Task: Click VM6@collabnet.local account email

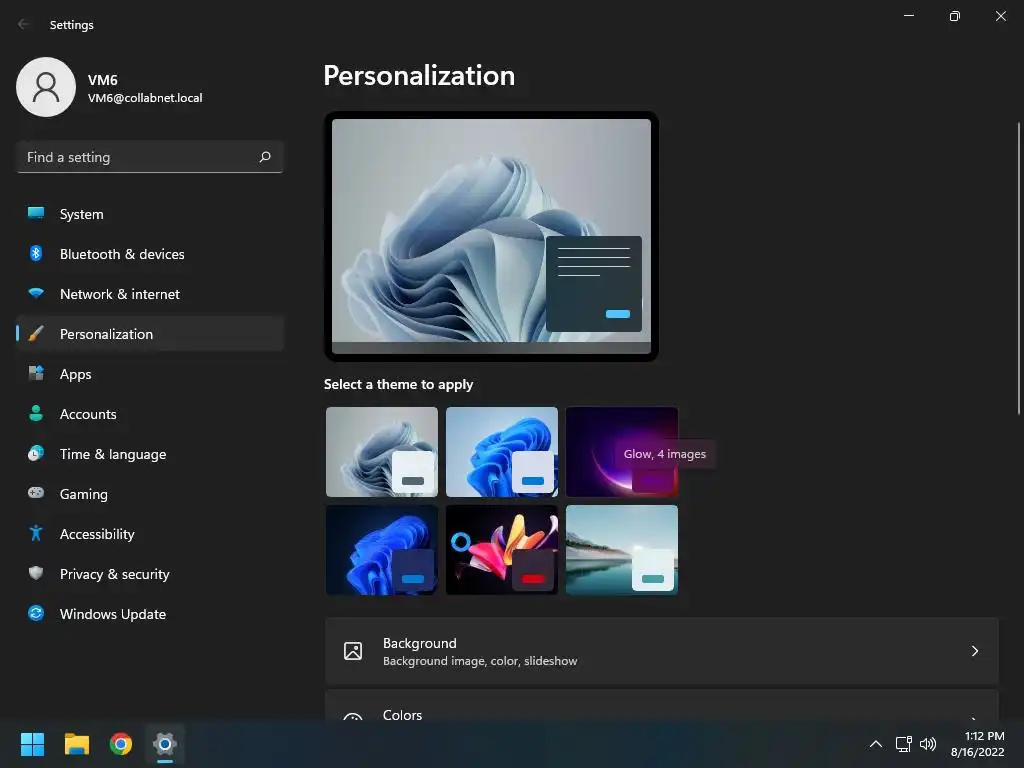Action: pyautogui.click(x=145, y=98)
